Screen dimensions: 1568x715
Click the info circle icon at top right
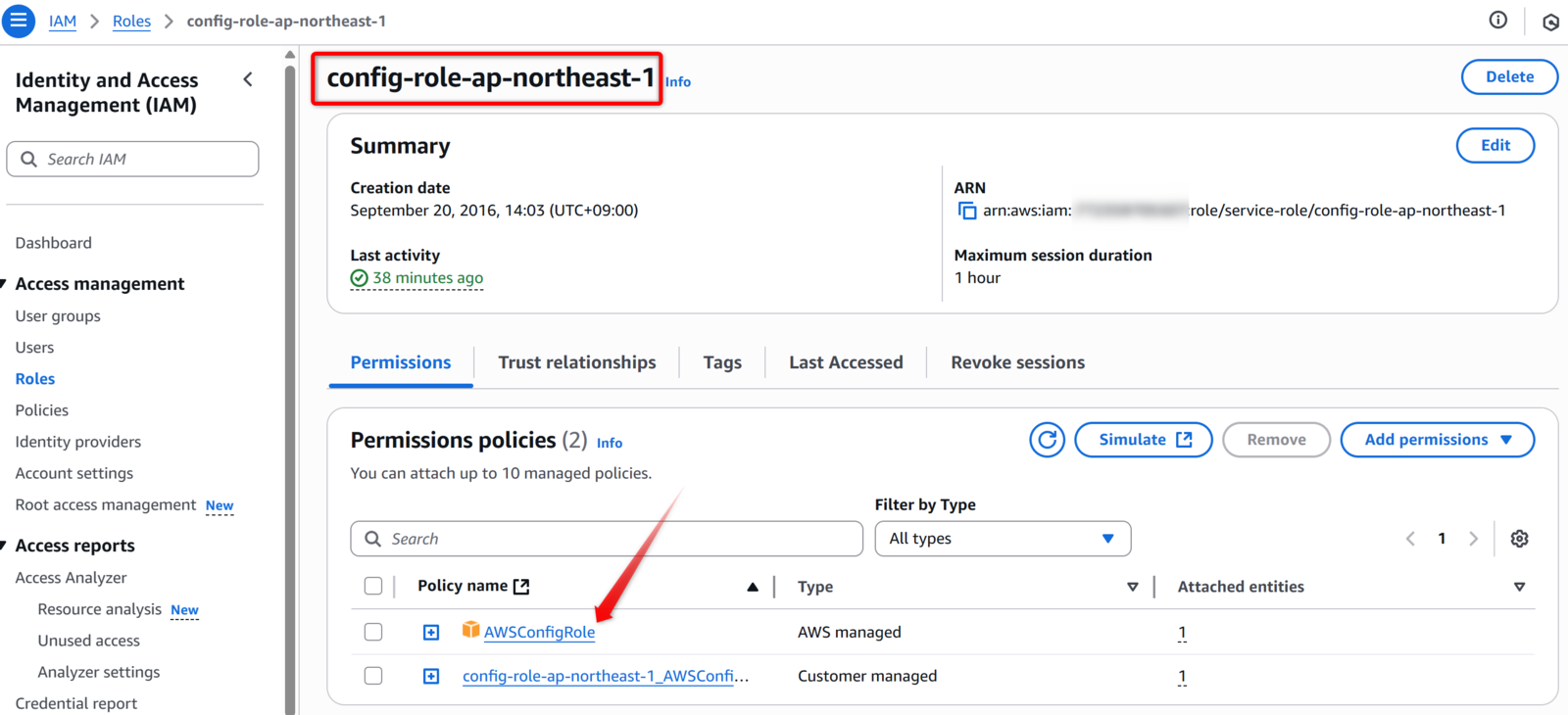pos(1497,21)
